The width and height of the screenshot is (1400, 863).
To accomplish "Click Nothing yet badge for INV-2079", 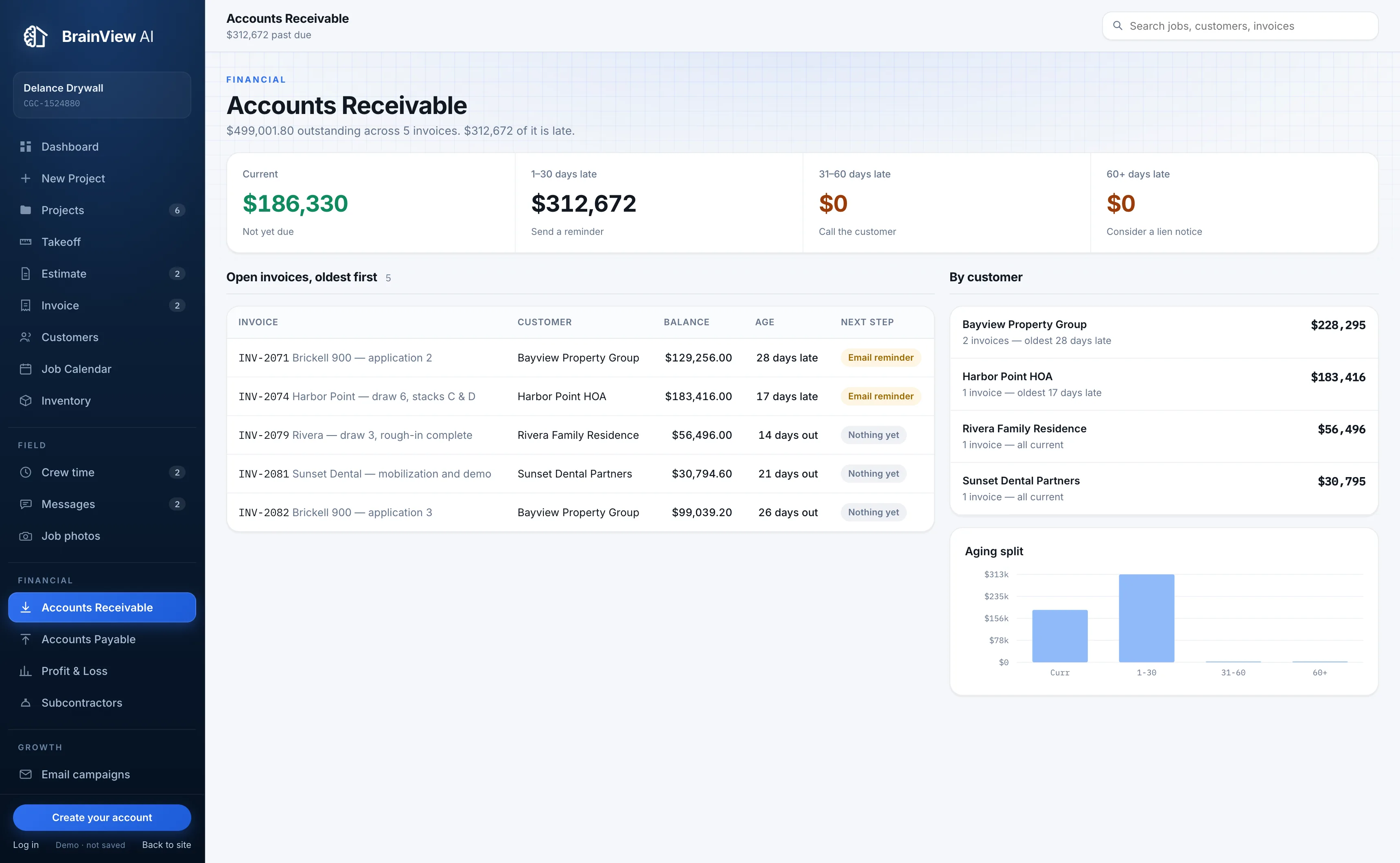I will [873, 435].
